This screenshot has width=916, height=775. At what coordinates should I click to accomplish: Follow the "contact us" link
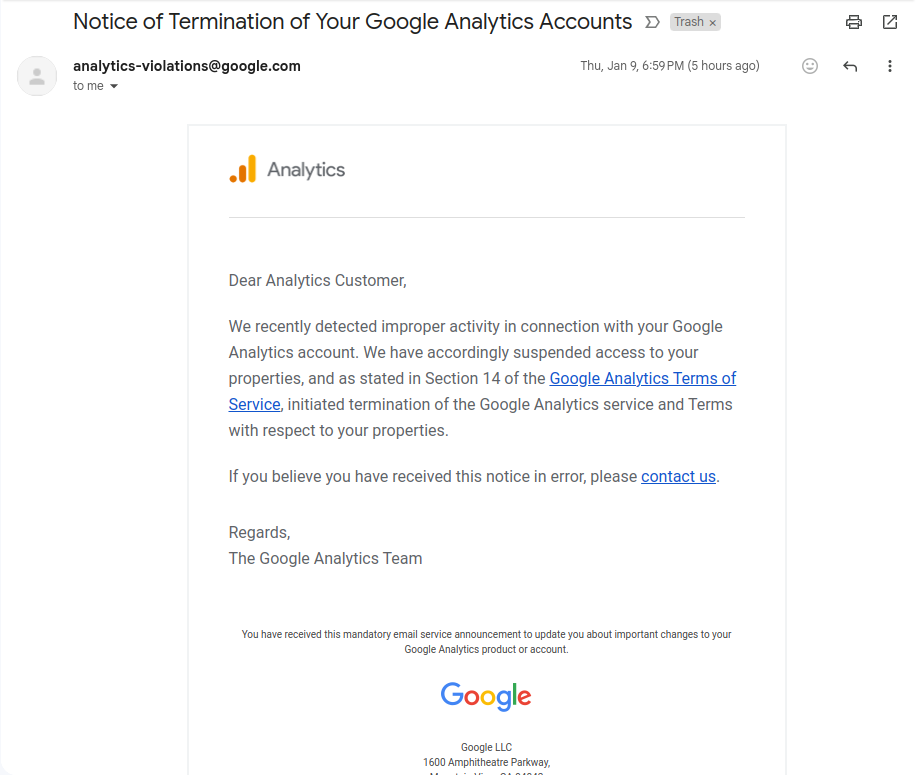[678, 477]
